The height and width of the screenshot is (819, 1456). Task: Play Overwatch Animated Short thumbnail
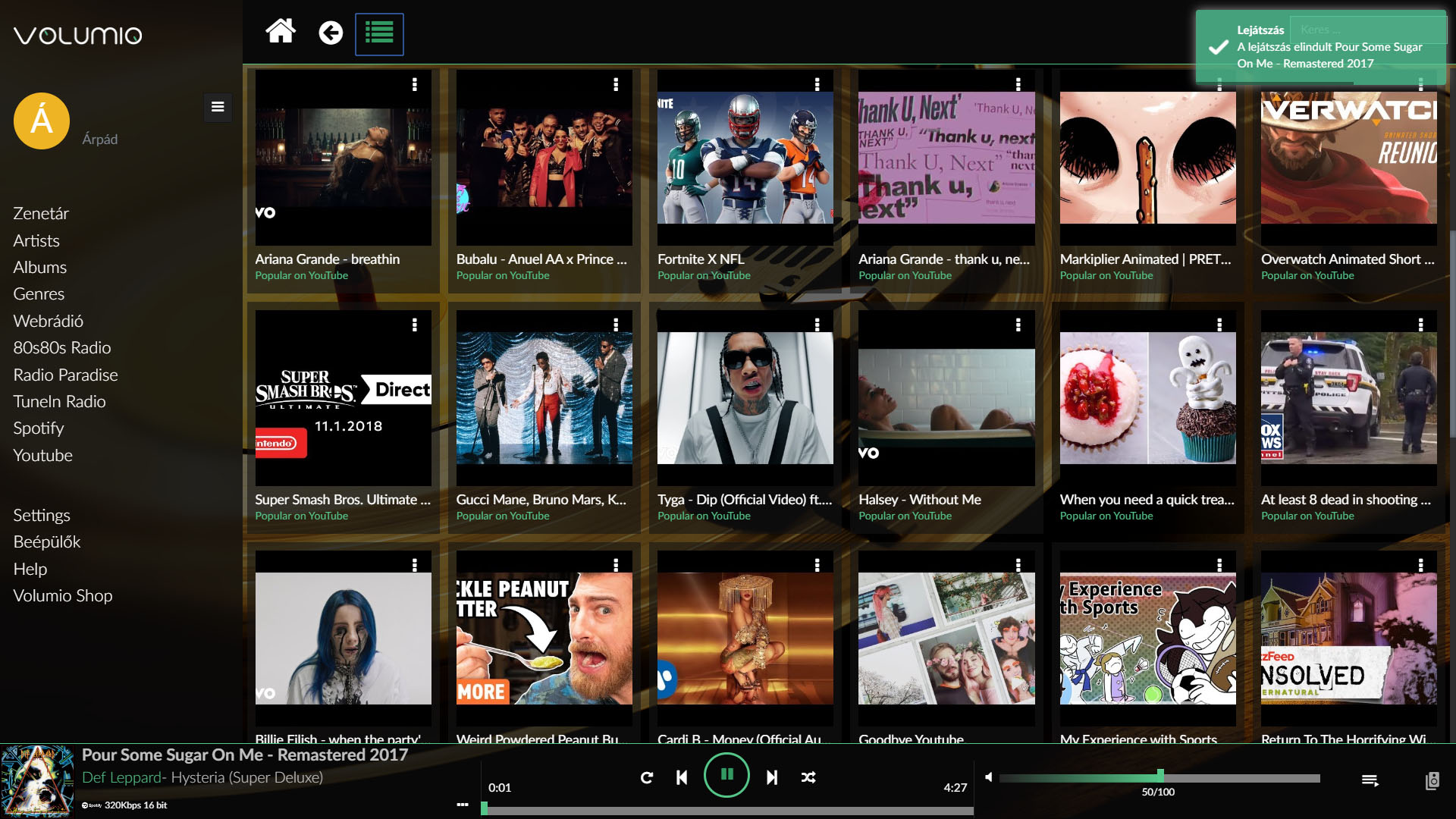tap(1349, 158)
